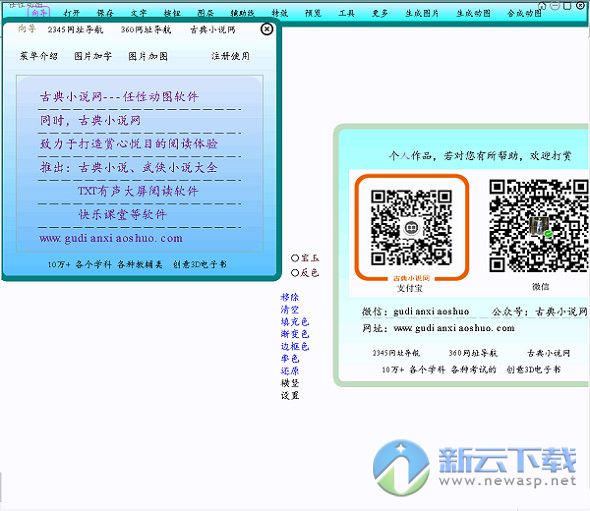Click the TXT有声大屏阅读软件 text line
This screenshot has height=511, width=590.
tap(138, 191)
